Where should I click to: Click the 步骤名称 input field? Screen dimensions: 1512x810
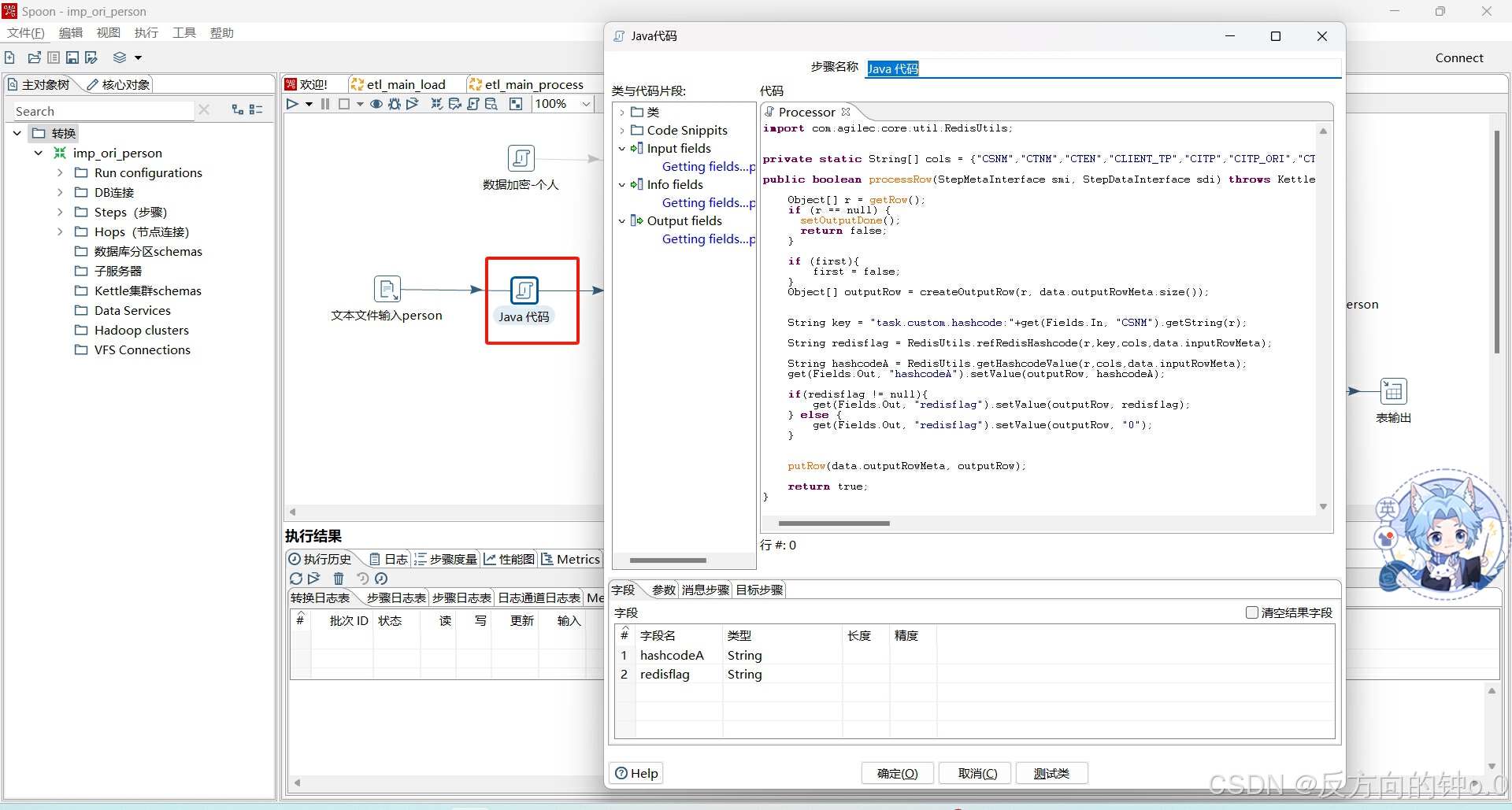[1103, 68]
